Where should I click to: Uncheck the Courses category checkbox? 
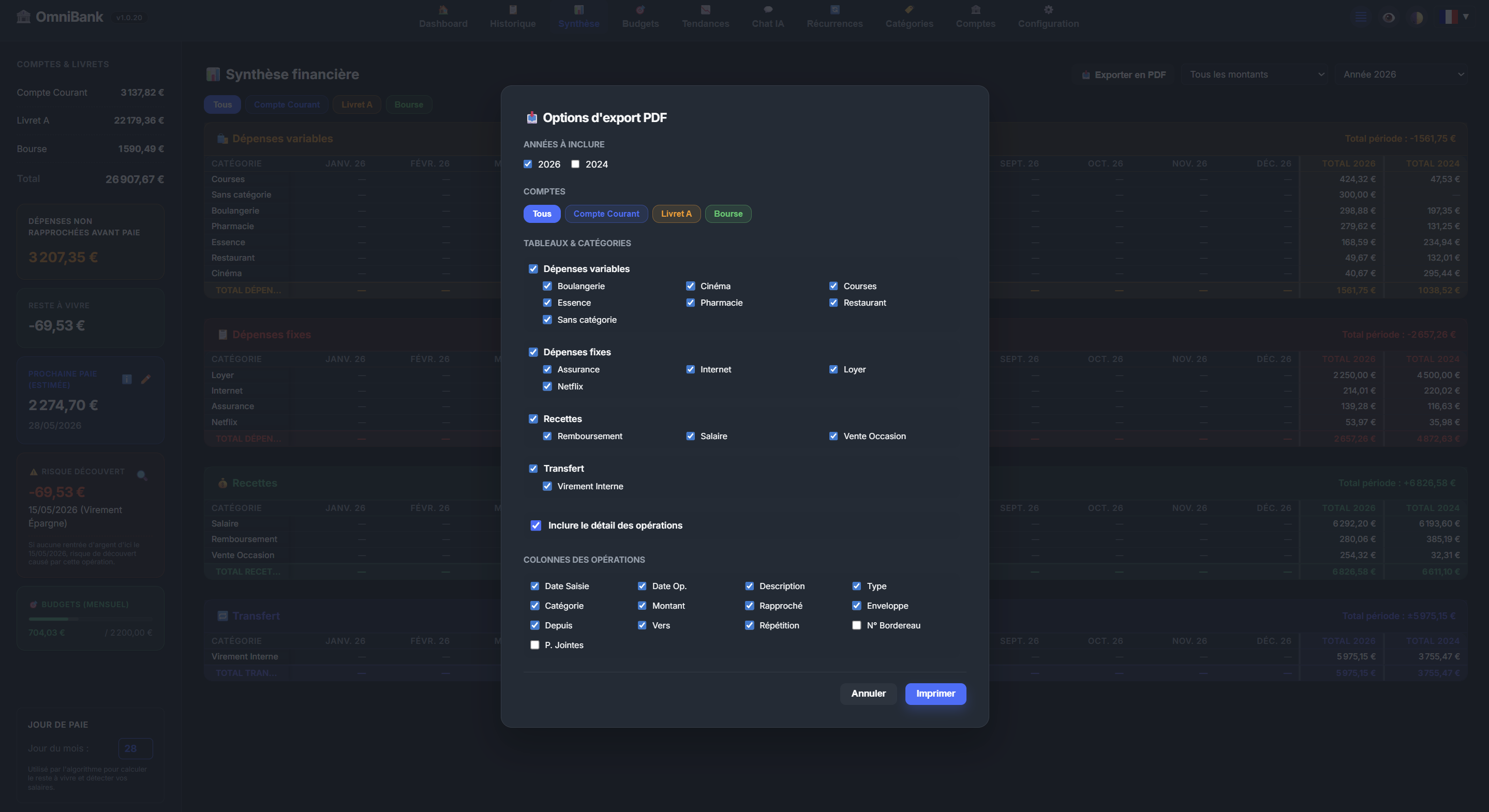(x=833, y=286)
